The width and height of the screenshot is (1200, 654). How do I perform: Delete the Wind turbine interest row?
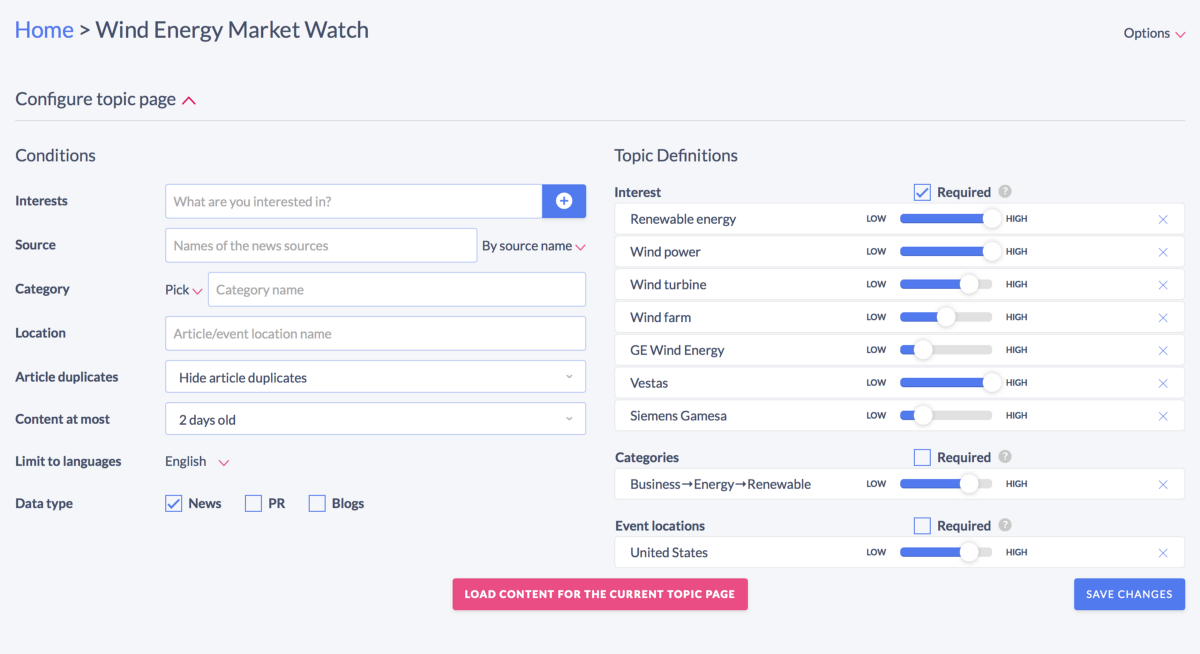(1163, 285)
